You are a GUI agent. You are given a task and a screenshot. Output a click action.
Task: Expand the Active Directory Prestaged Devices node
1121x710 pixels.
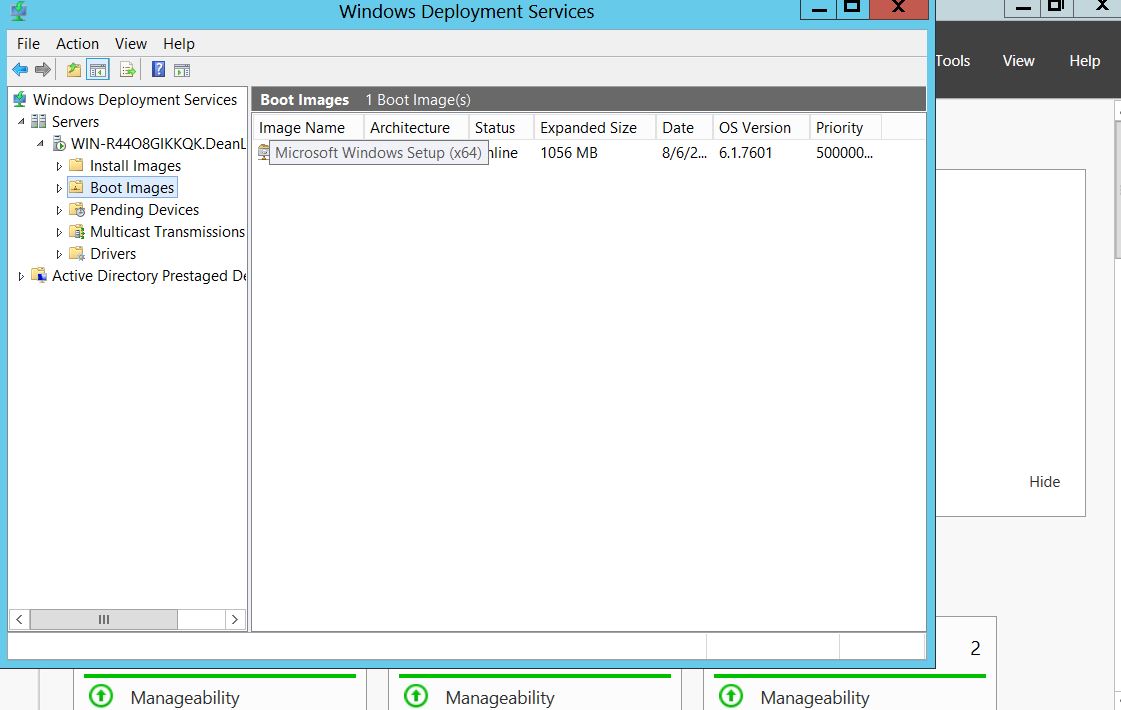(21, 276)
